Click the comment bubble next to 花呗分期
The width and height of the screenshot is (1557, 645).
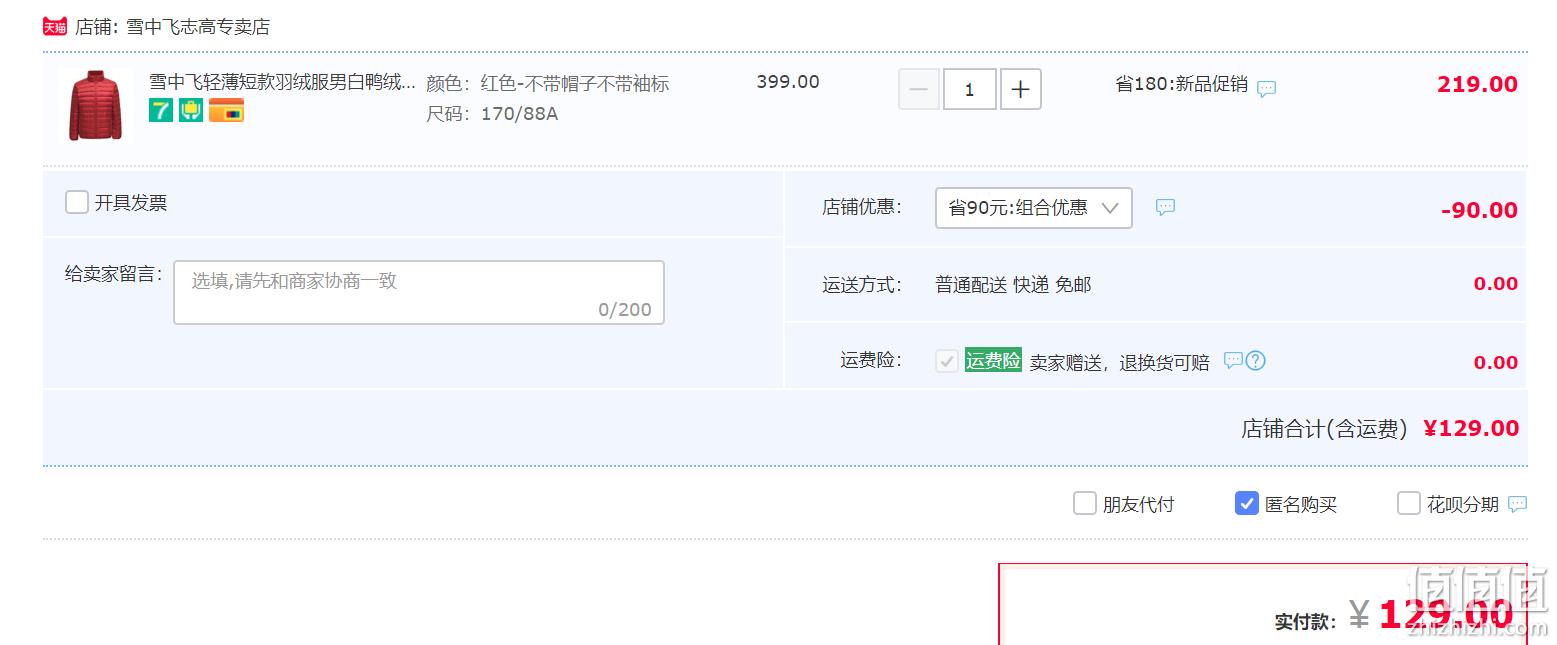click(1517, 504)
